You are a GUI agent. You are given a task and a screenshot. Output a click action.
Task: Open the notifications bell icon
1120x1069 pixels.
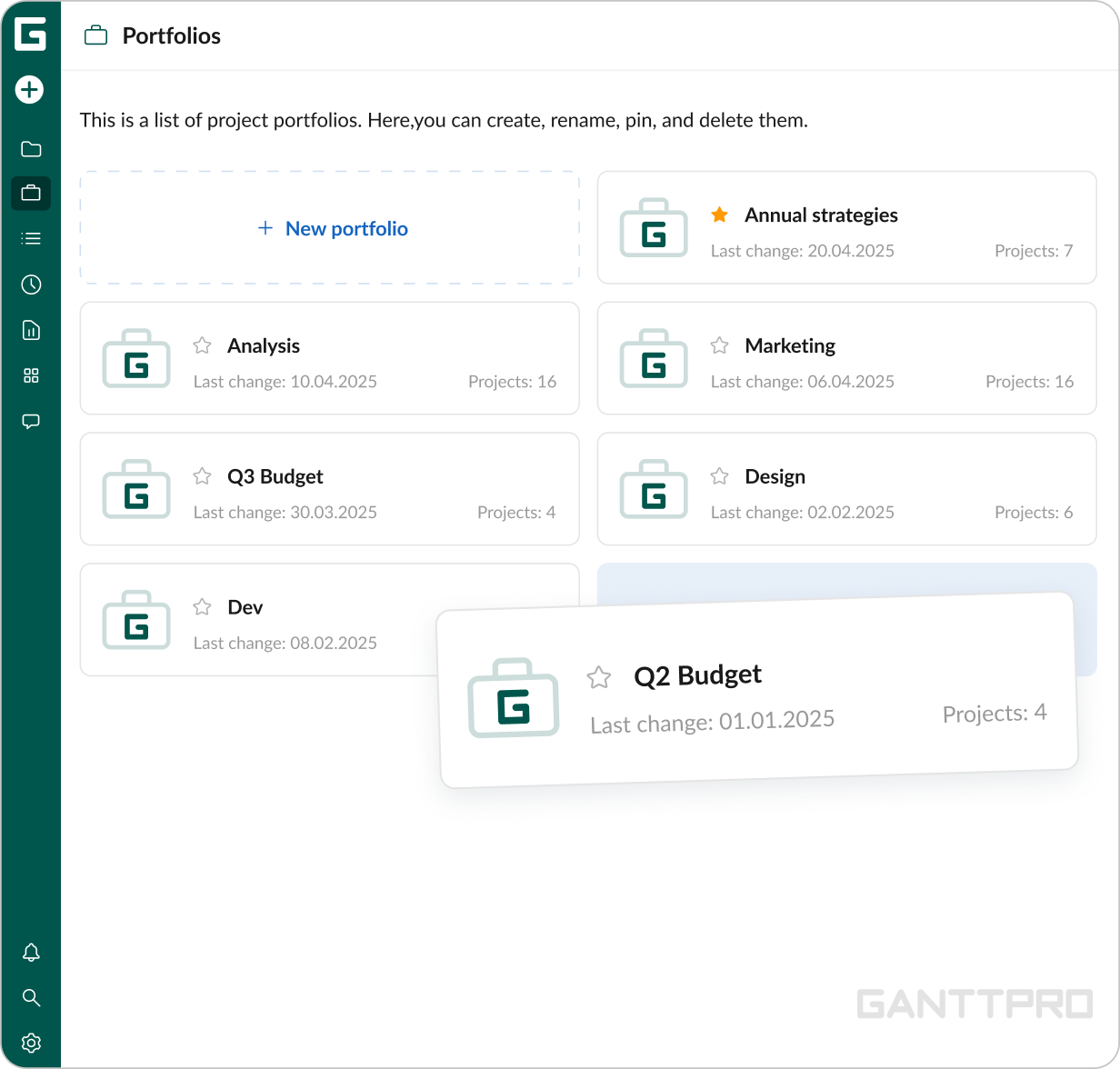coord(31,952)
